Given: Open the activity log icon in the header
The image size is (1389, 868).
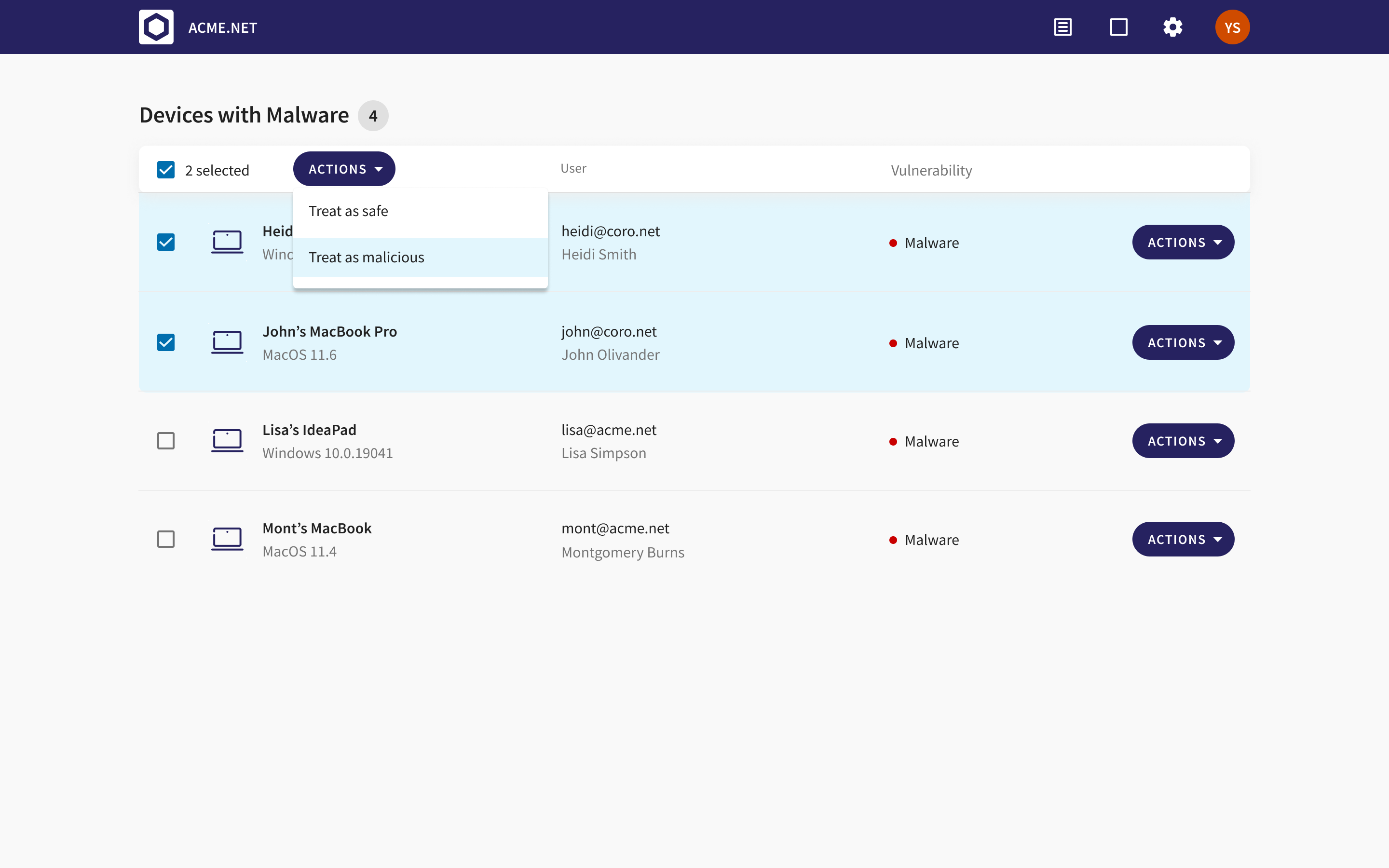Looking at the screenshot, I should coord(1062,27).
